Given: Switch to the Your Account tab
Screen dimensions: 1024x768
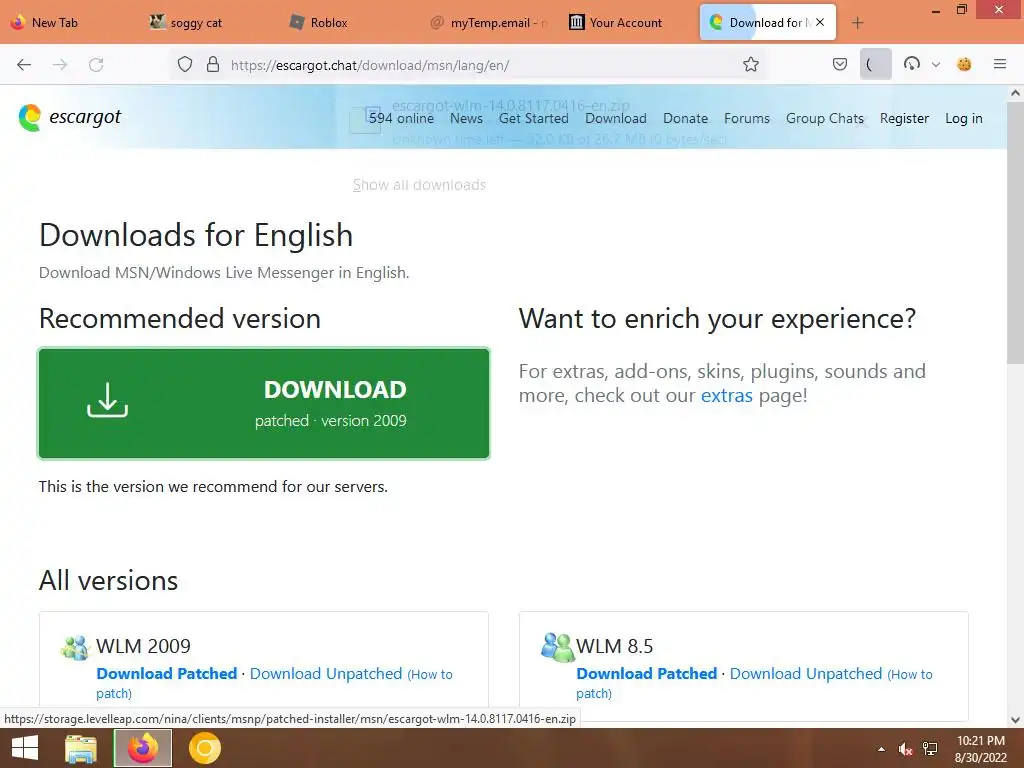Looking at the screenshot, I should [628, 22].
